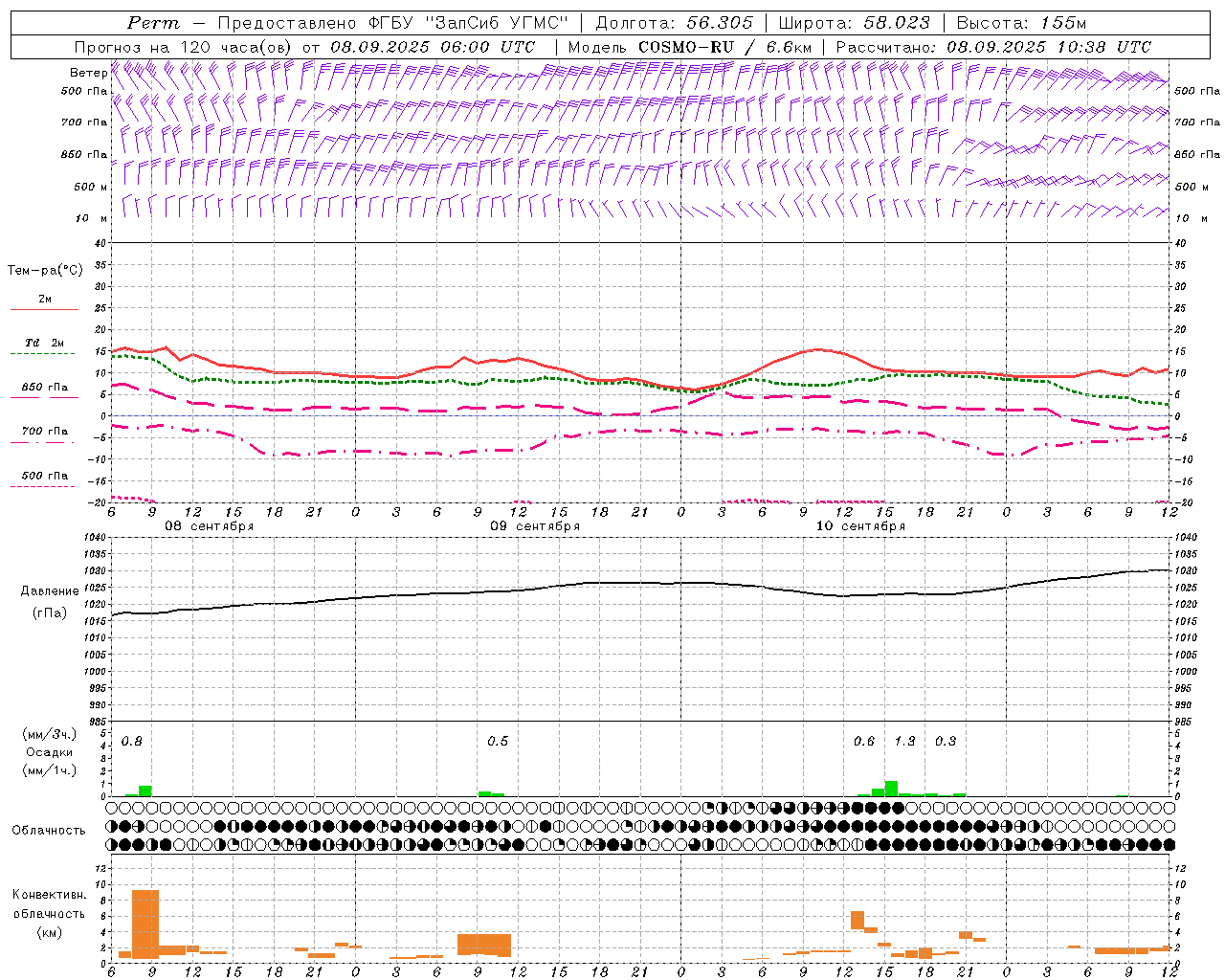Click the longitude value "Долгота: 56.305"
The height and width of the screenshot is (980, 1225).
pos(675,23)
